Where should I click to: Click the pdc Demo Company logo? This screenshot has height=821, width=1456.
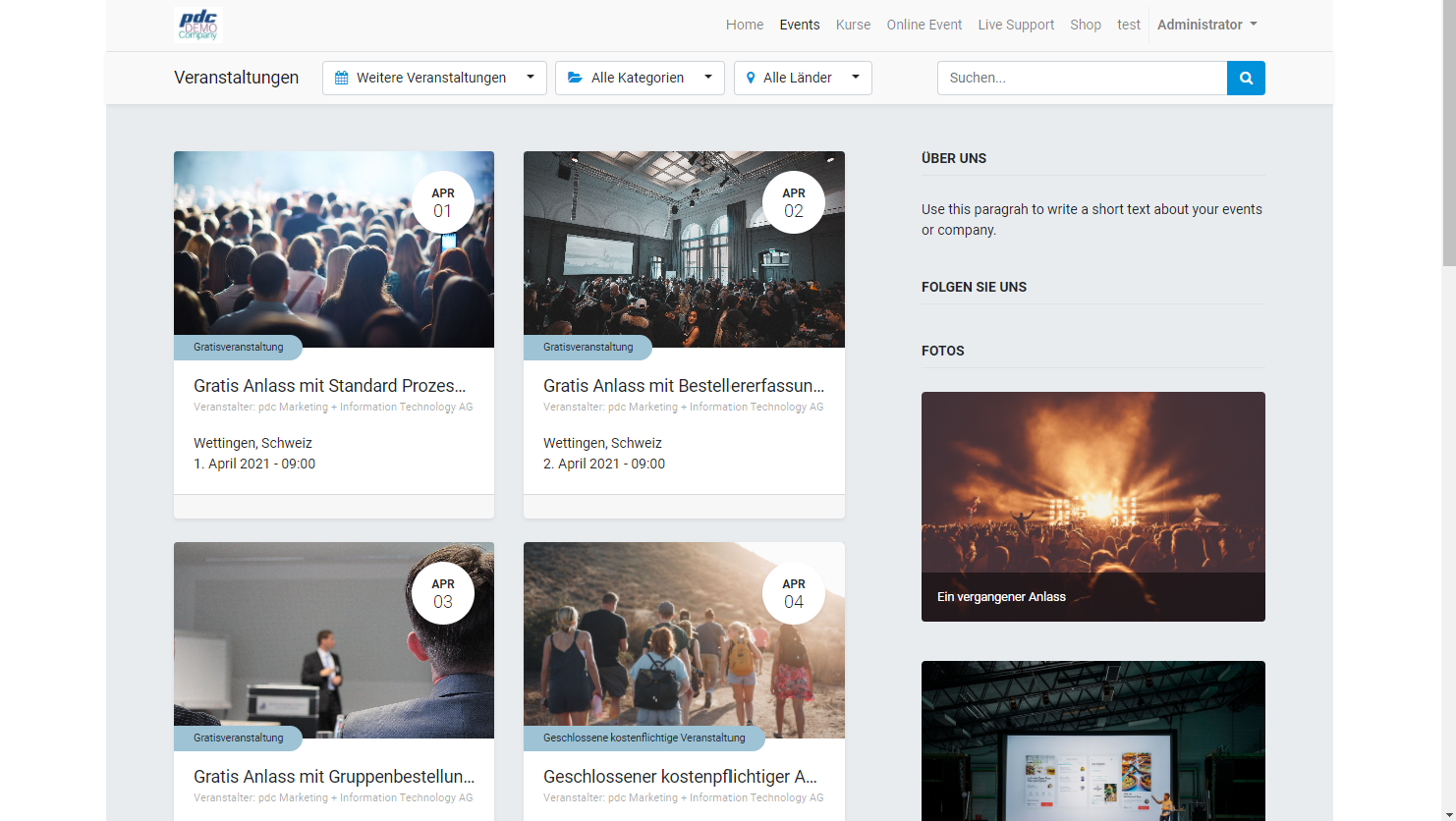198,25
